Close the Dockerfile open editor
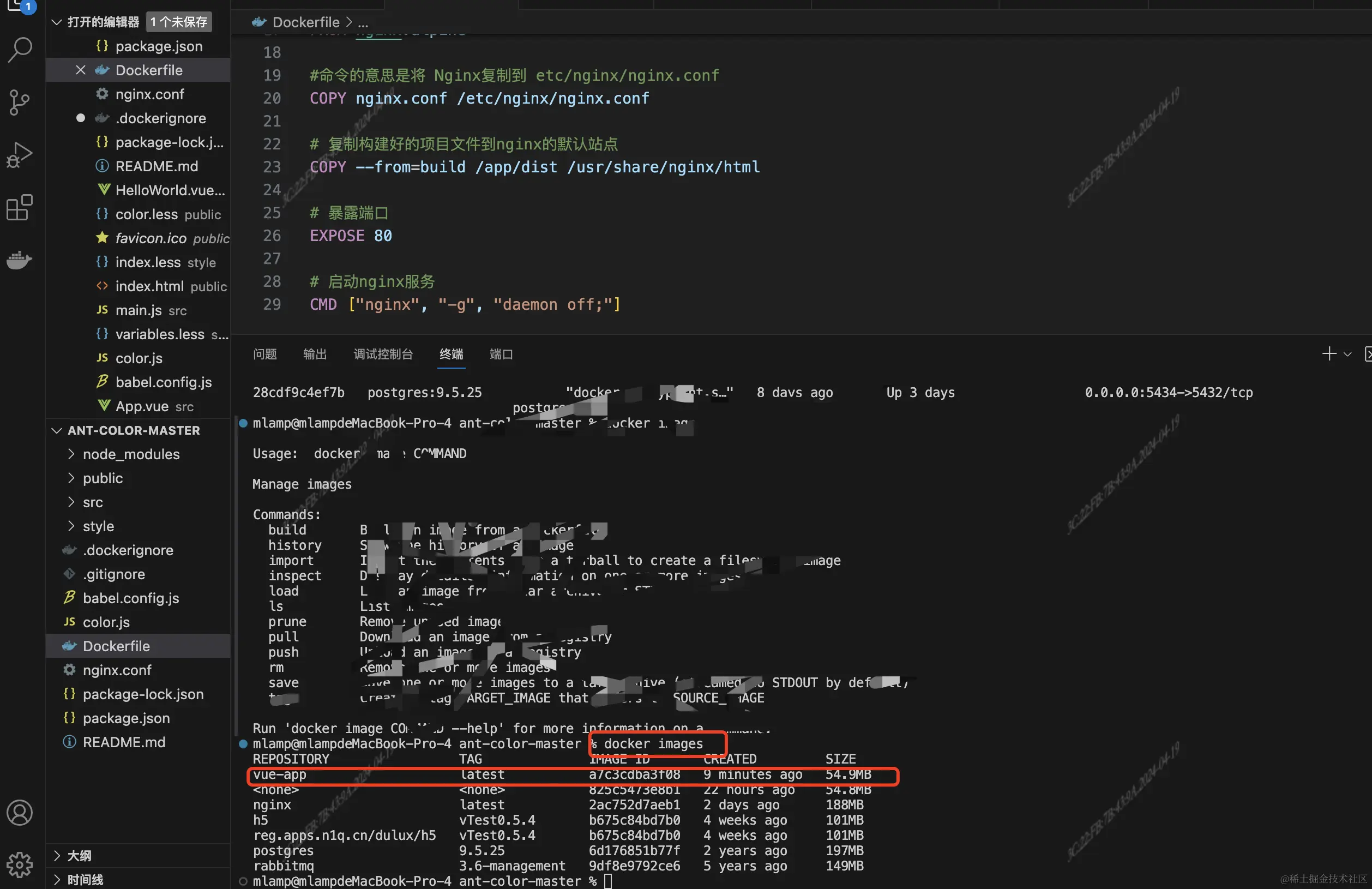Image resolution: width=1372 pixels, height=889 pixels. pyautogui.click(x=81, y=70)
